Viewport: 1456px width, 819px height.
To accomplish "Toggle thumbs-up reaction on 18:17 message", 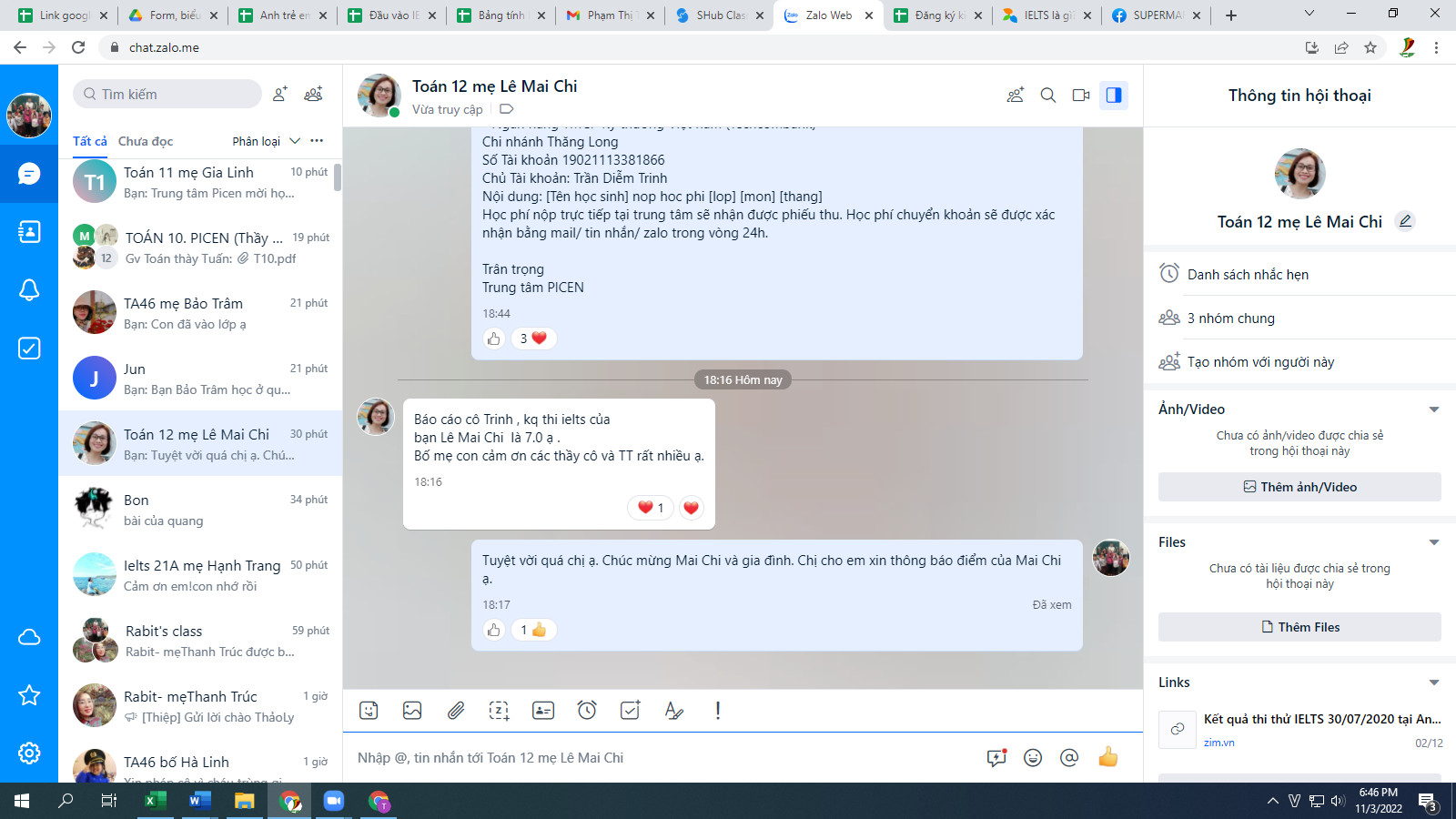I will (x=494, y=630).
